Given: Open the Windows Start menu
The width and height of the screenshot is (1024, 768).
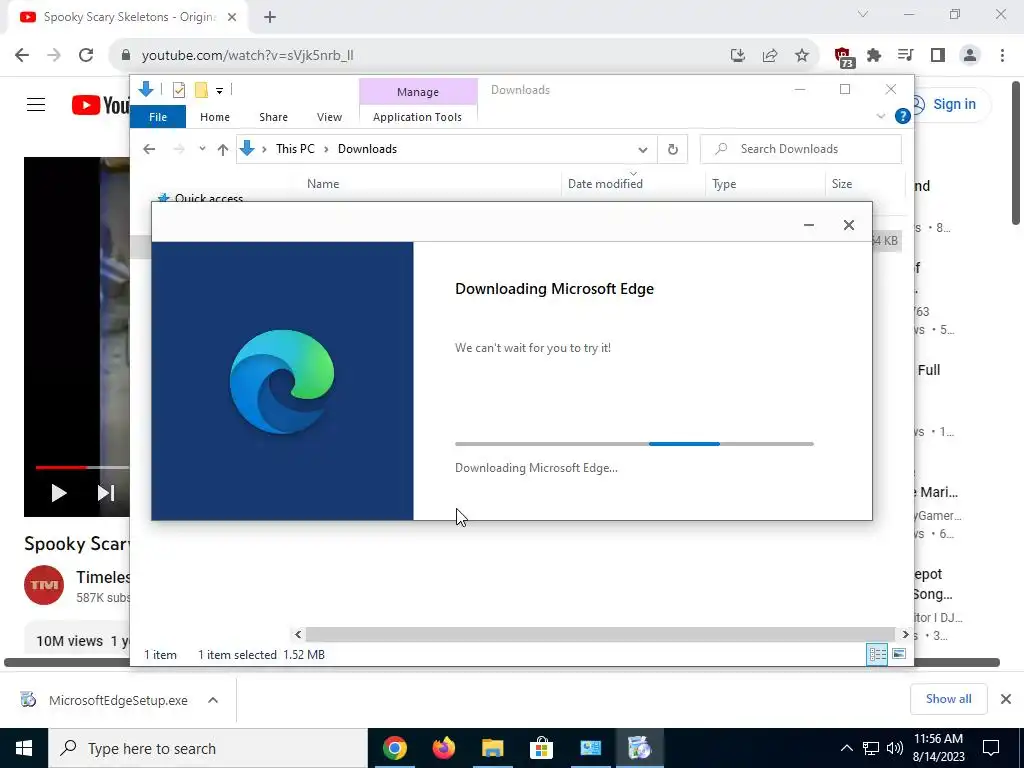Looking at the screenshot, I should (24, 748).
